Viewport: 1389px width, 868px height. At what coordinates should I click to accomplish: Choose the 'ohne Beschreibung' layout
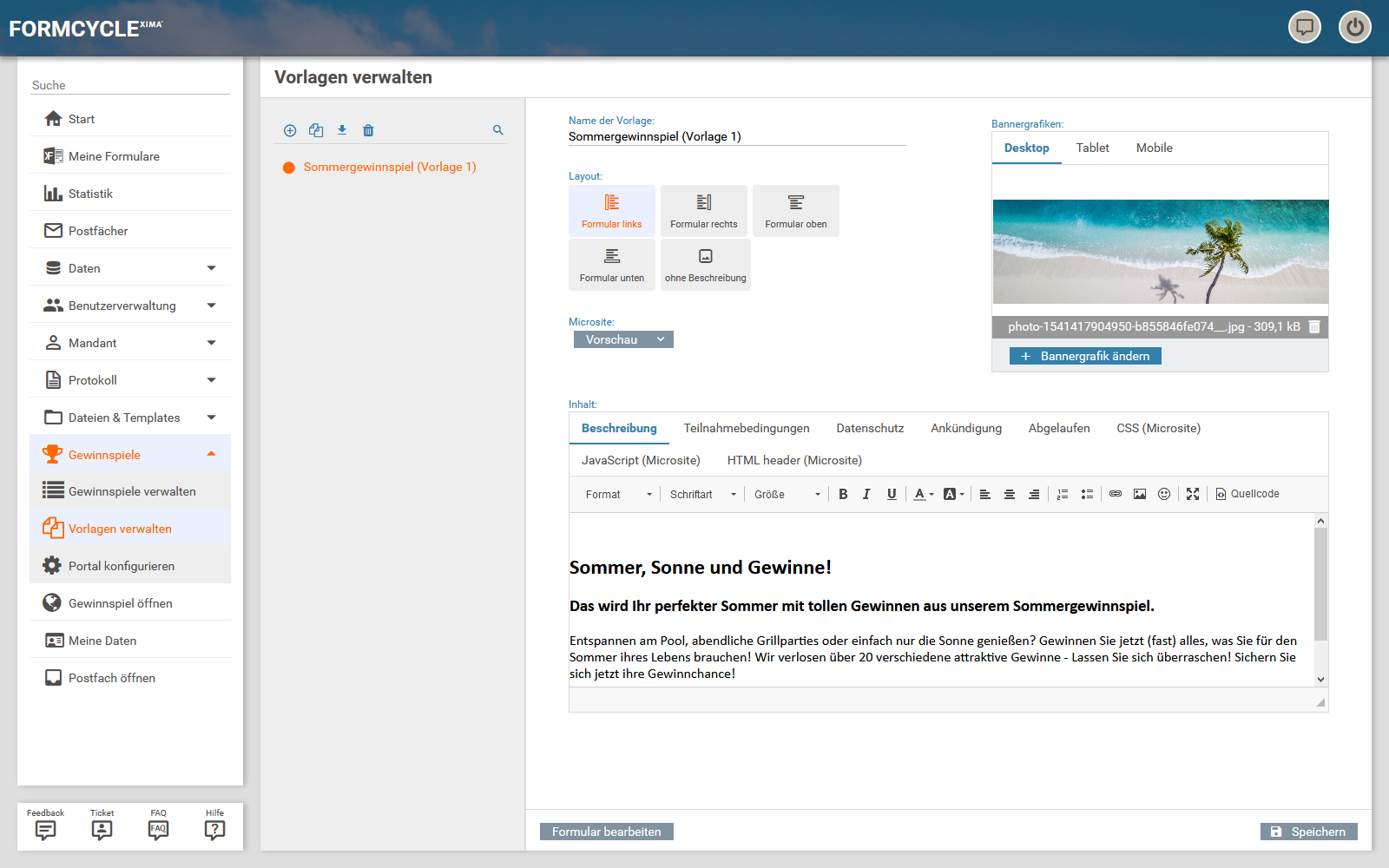[705, 265]
